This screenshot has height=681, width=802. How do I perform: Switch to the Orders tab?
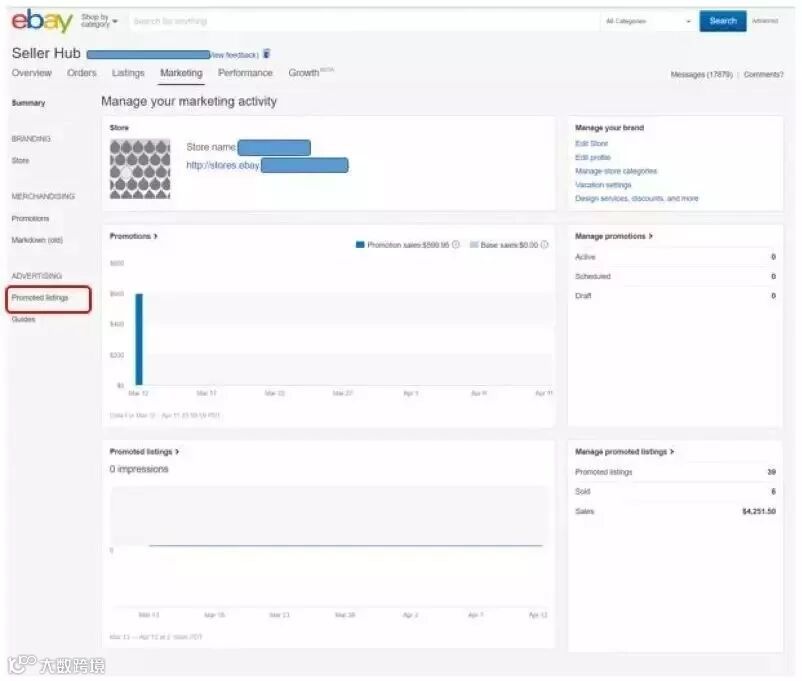point(81,73)
